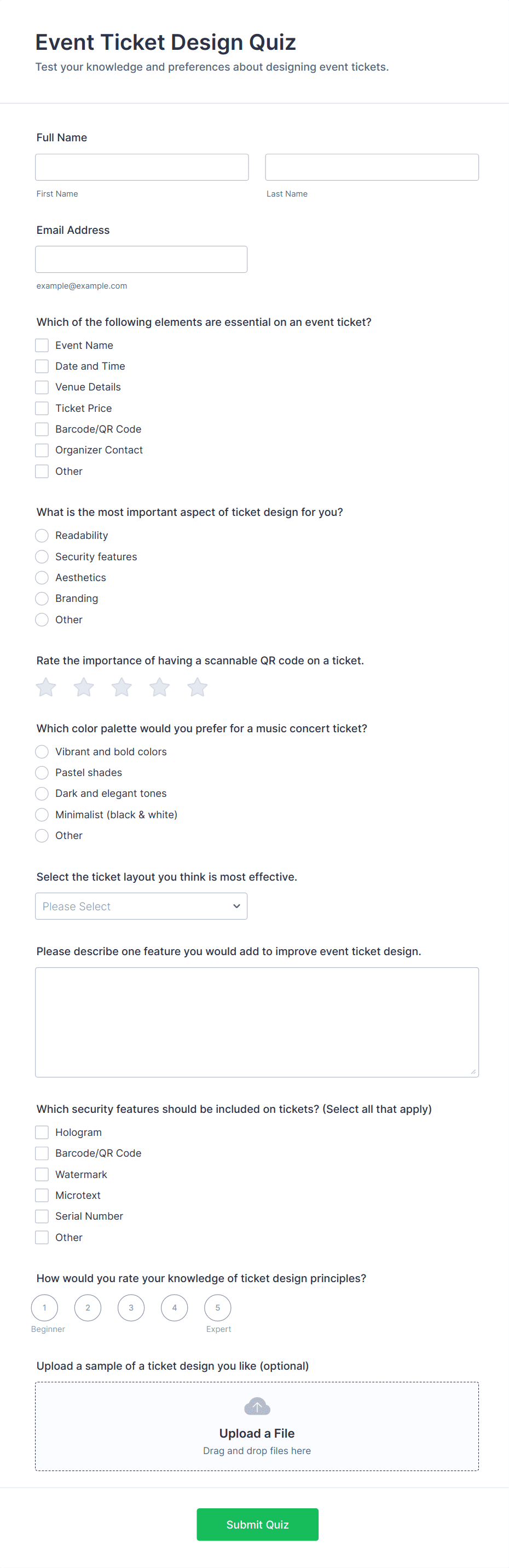Click the feature description text area

[x=257, y=1022]
